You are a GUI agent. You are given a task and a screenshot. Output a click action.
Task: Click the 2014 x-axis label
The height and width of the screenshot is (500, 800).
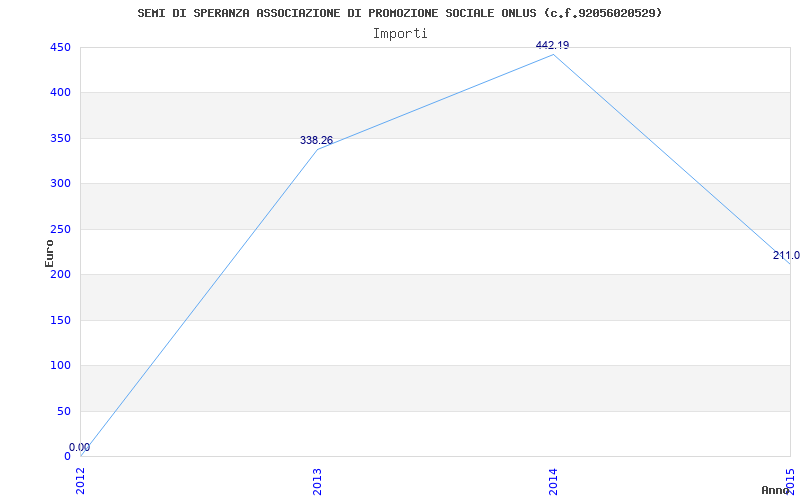click(554, 481)
